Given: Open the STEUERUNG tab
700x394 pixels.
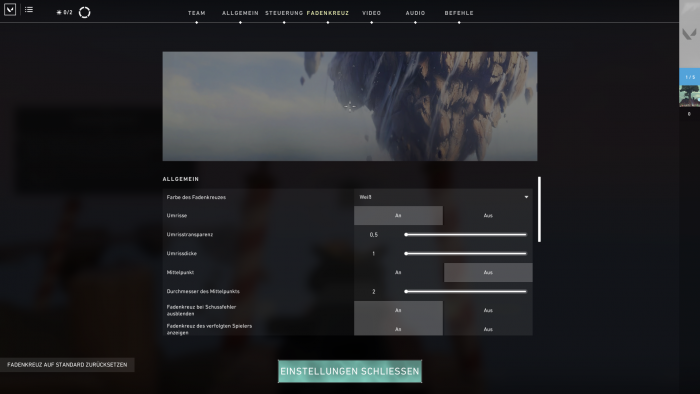Looking at the screenshot, I should pos(284,13).
